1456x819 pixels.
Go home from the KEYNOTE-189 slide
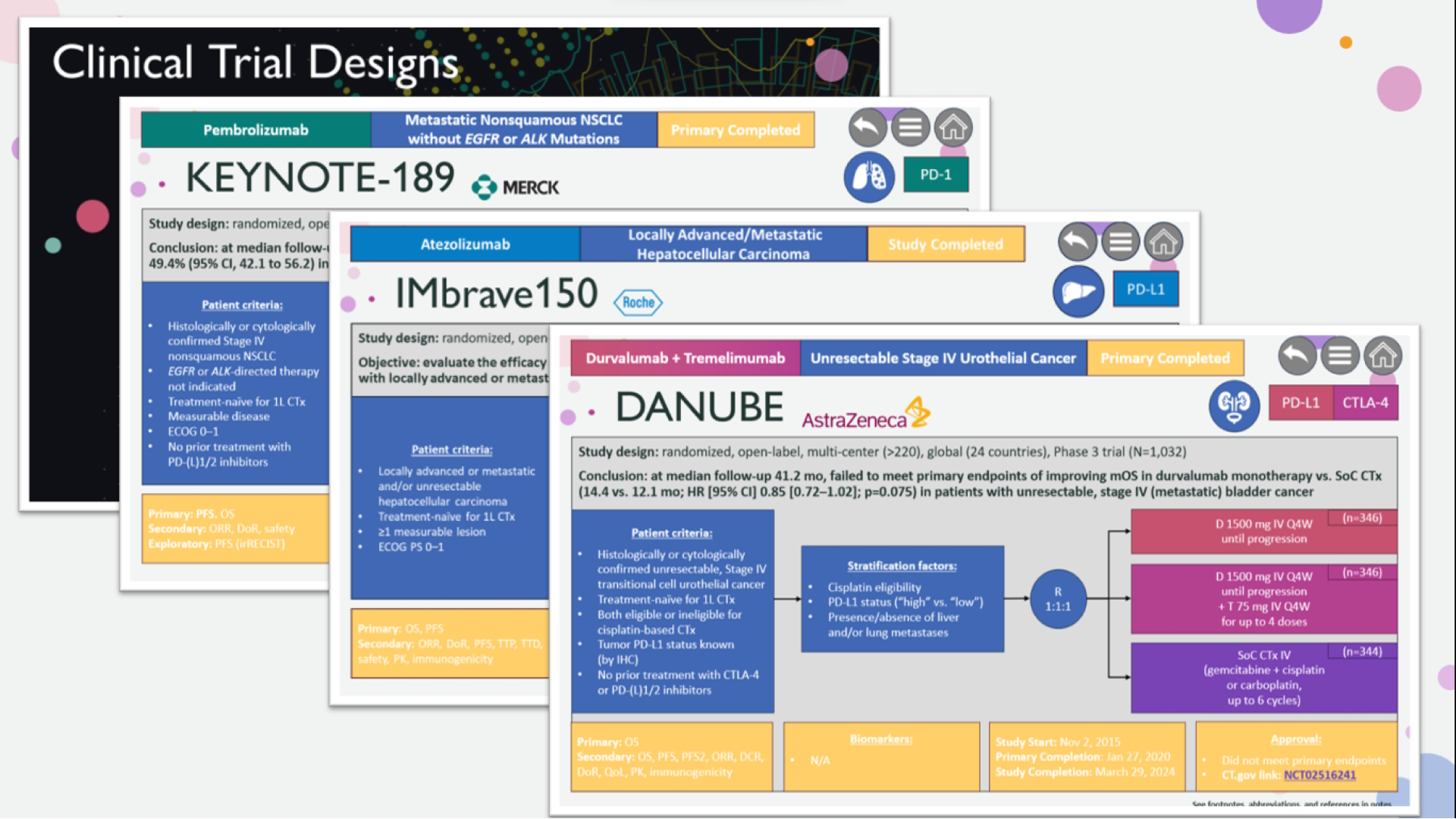953,127
